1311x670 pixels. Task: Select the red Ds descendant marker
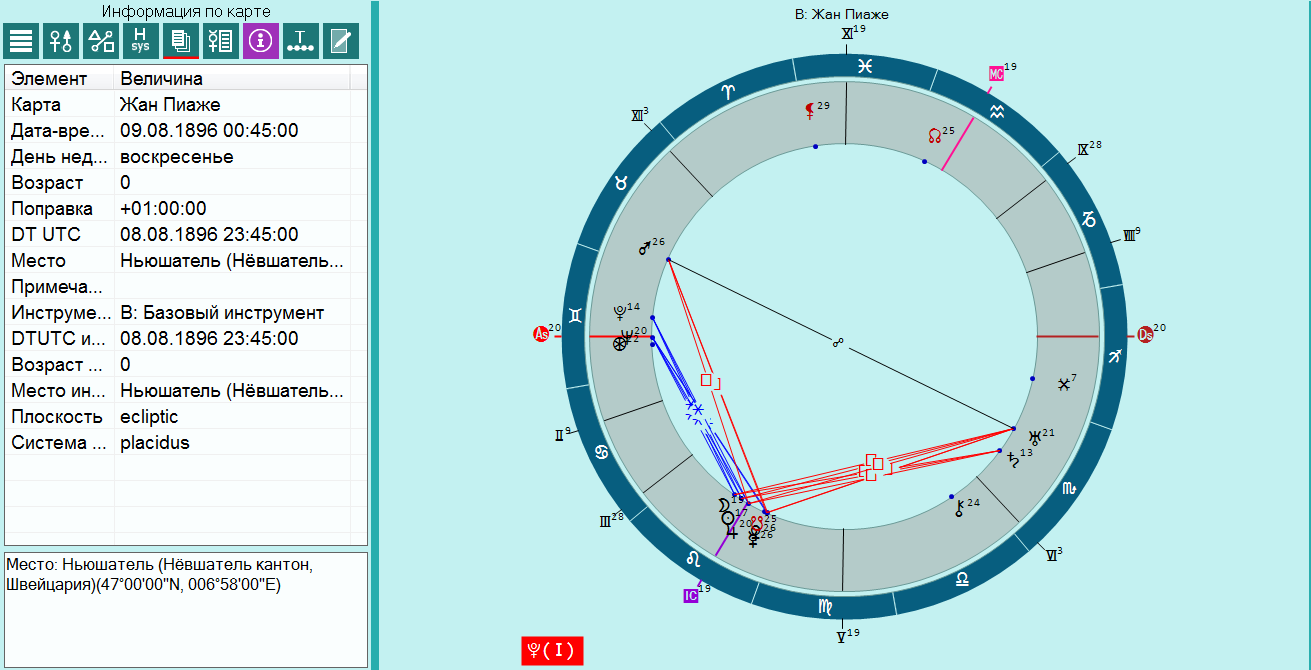pos(1146,336)
